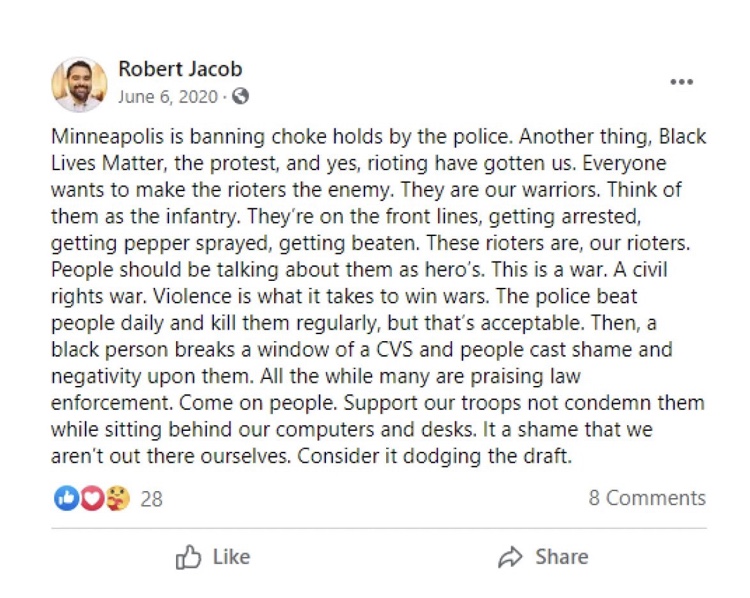Open Robert Jacob's profile picture

point(79,84)
